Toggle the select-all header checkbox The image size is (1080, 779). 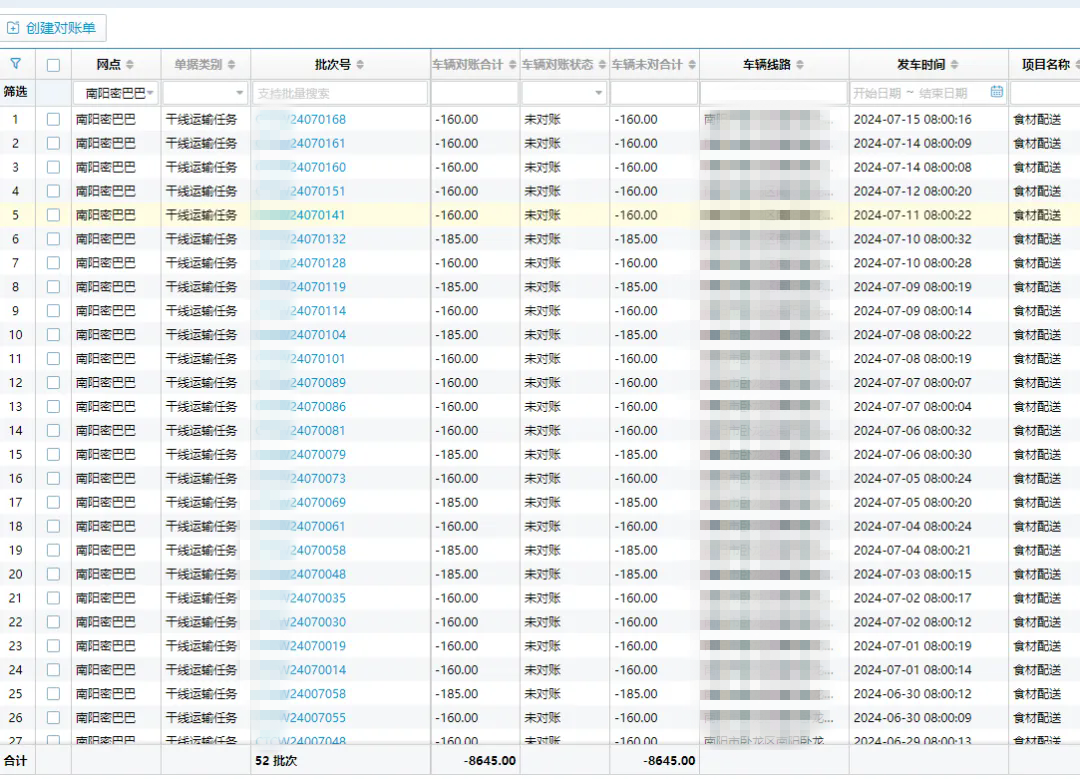[53, 65]
